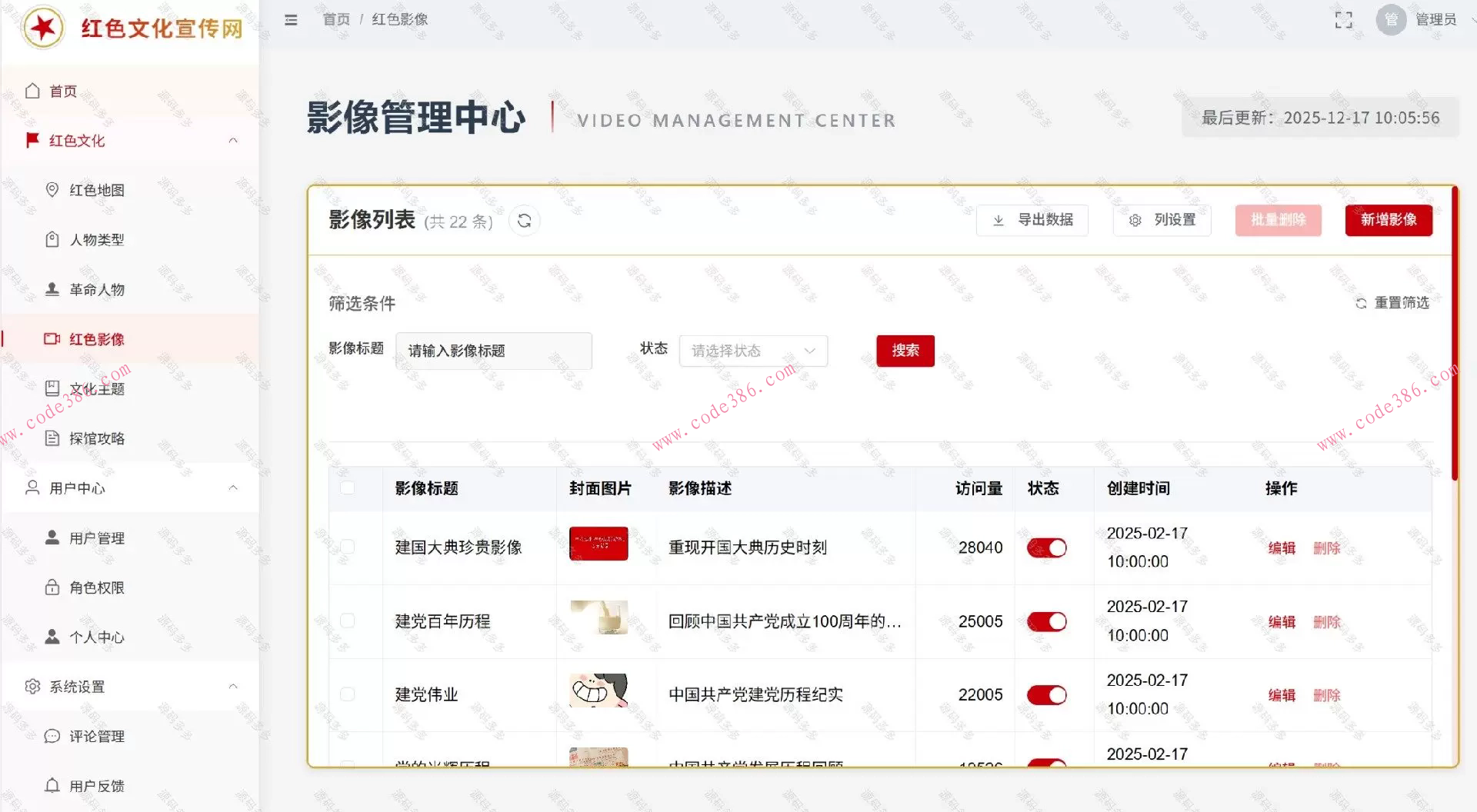Click the 导出数据 export icon button
The height and width of the screenshot is (812, 1477).
tap(1032, 220)
